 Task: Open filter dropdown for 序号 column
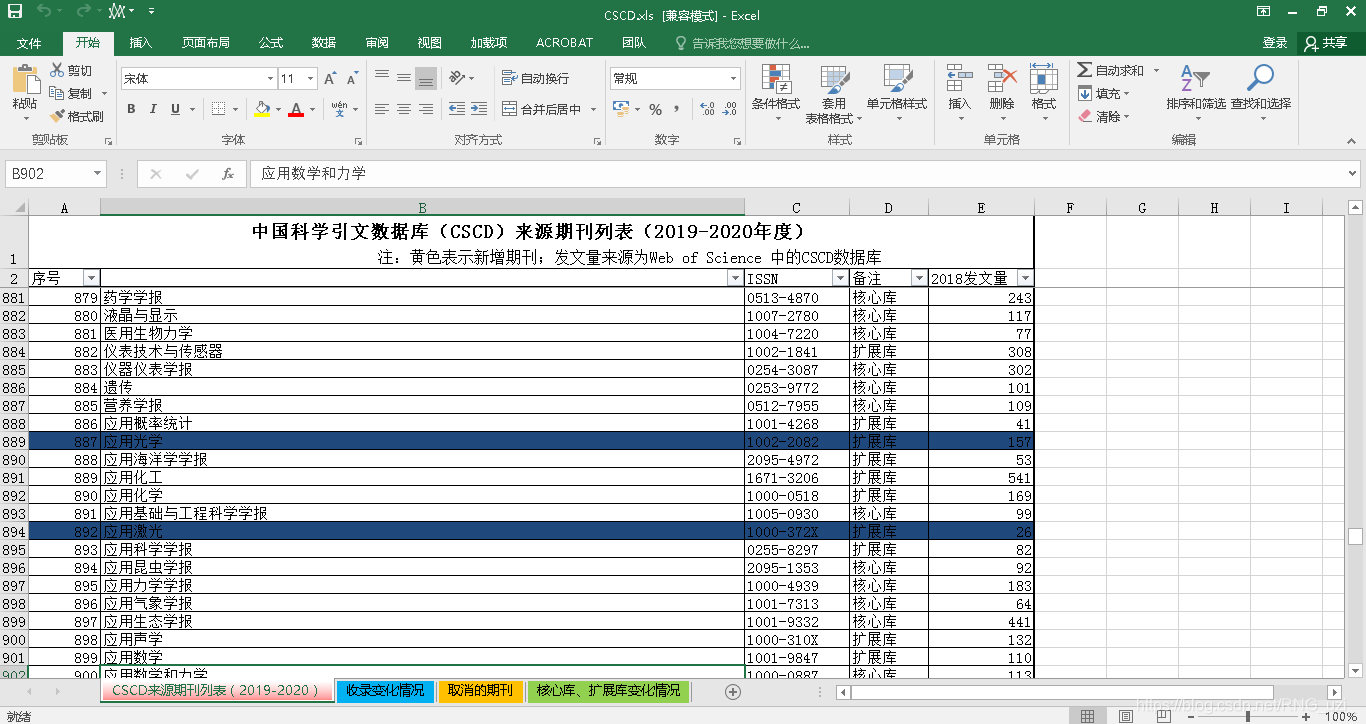point(91,278)
